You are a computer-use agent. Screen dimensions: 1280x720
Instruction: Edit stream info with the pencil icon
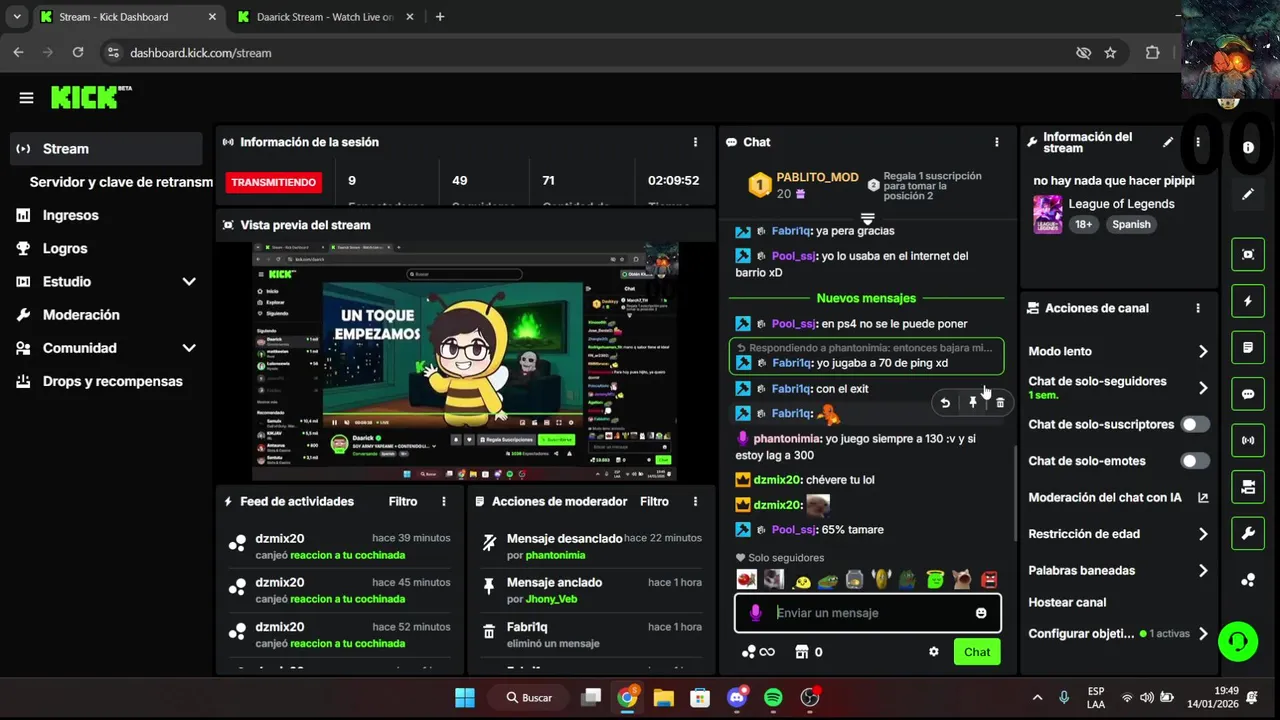click(x=1167, y=142)
